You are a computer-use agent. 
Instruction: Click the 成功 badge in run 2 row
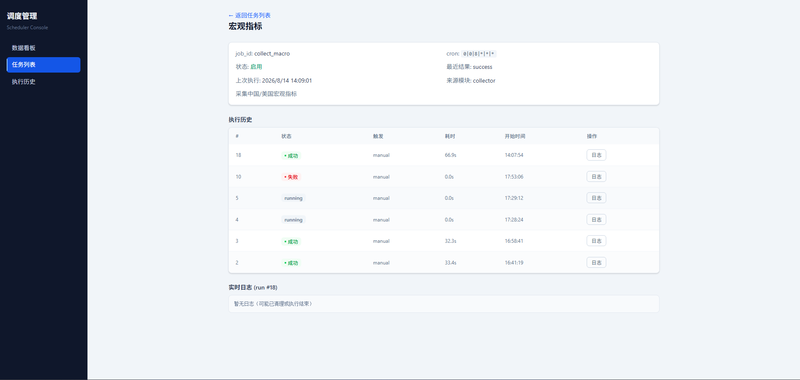point(291,263)
